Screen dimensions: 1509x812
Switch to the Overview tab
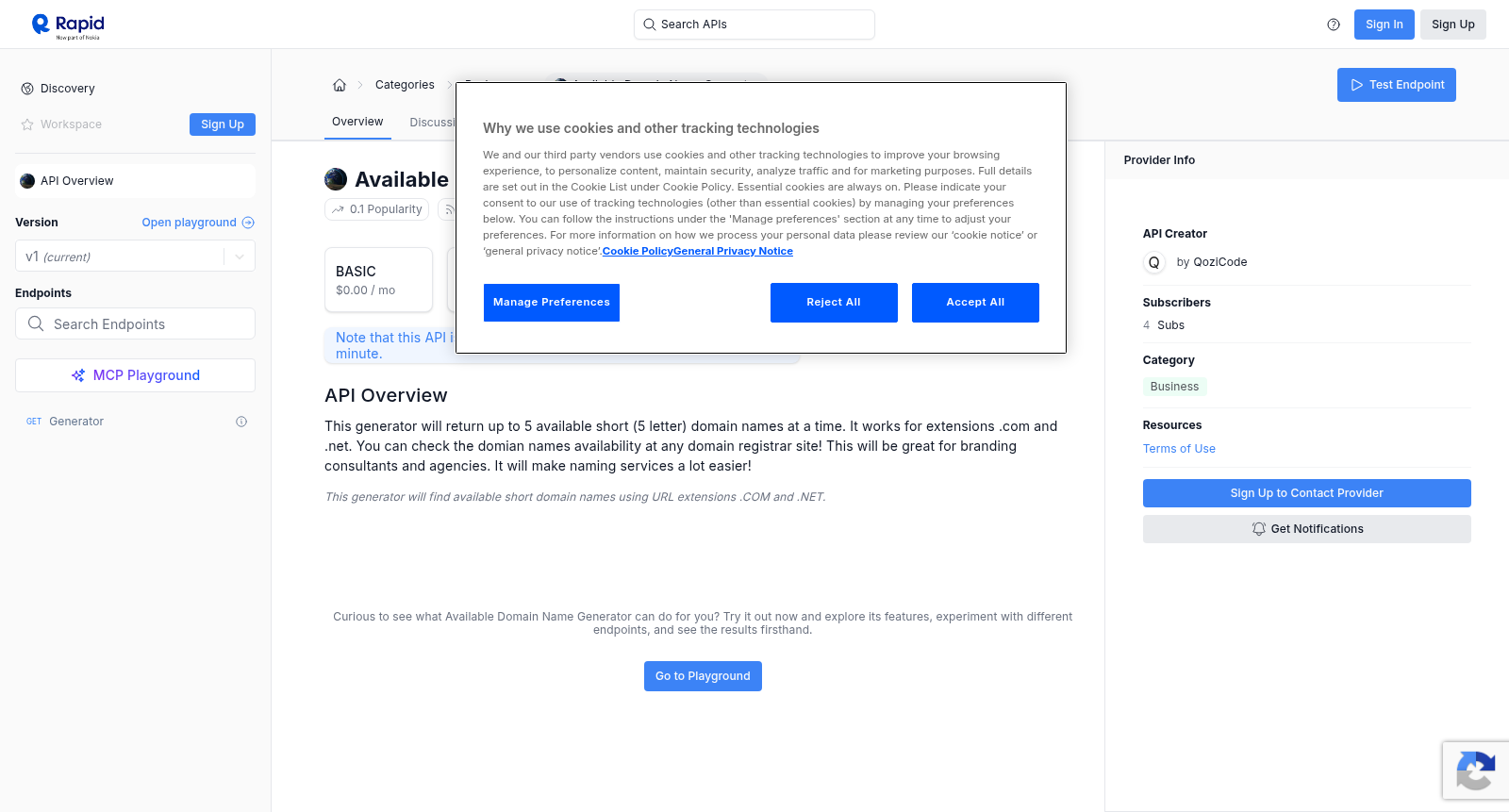(x=357, y=122)
